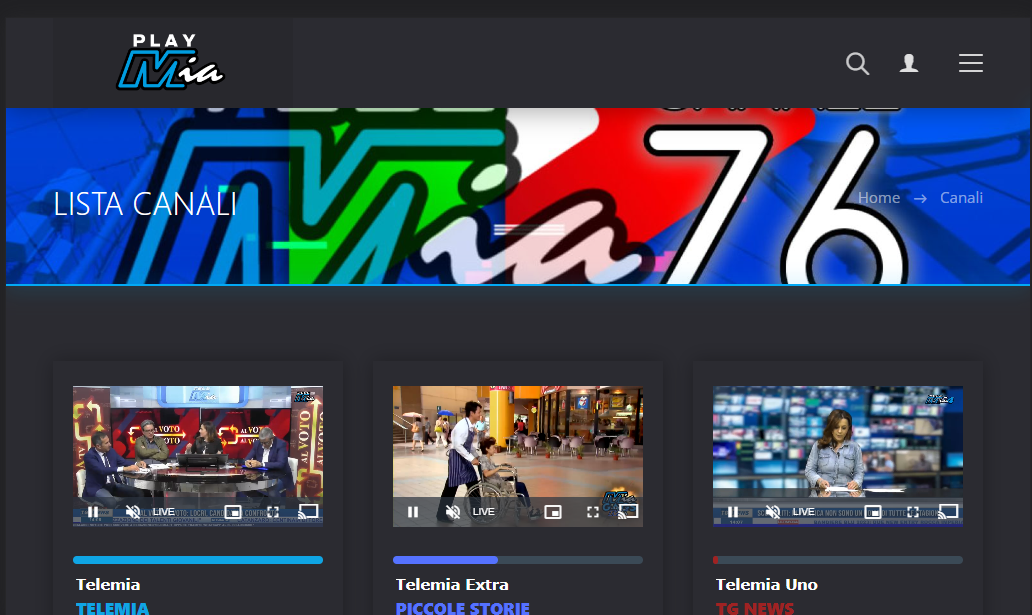Open picture-in-picture for Telemia Extra
The height and width of the screenshot is (615, 1032).
(x=553, y=512)
